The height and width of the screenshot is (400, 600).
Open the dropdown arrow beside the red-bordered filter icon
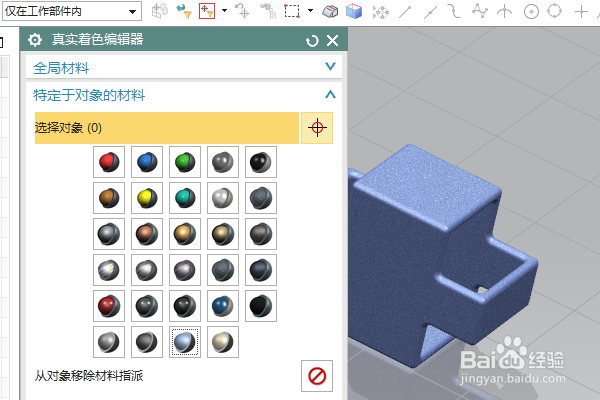(x=225, y=11)
